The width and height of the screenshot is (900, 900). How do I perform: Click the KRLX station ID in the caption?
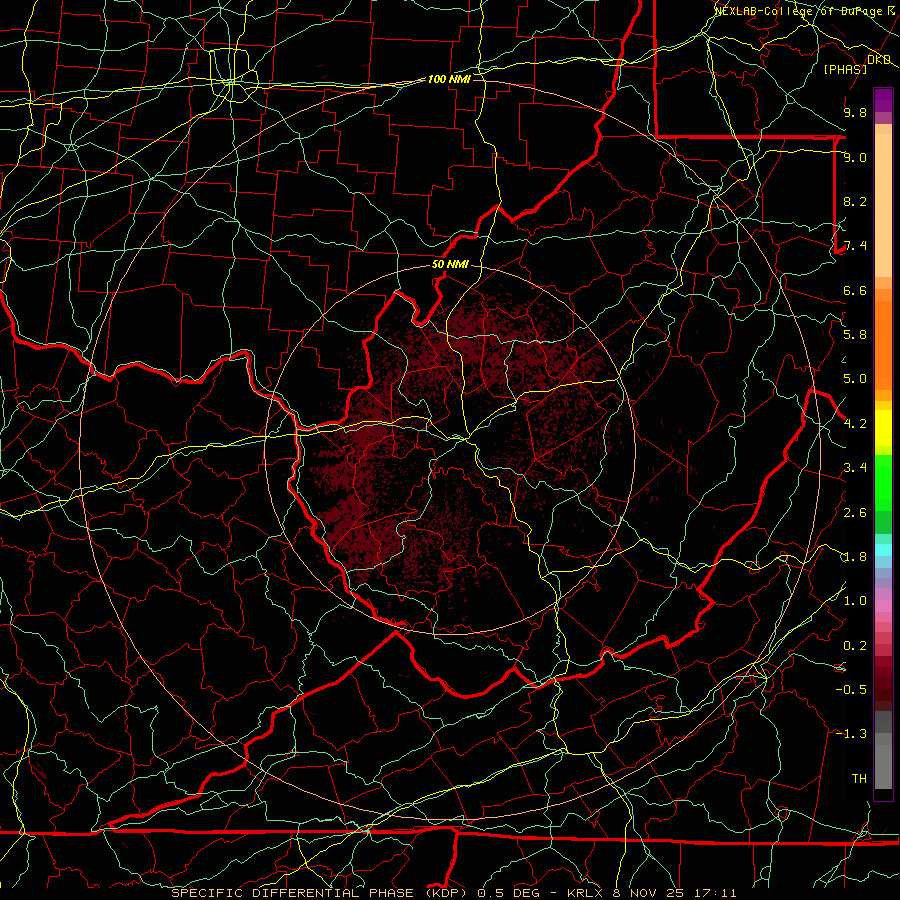(585, 893)
